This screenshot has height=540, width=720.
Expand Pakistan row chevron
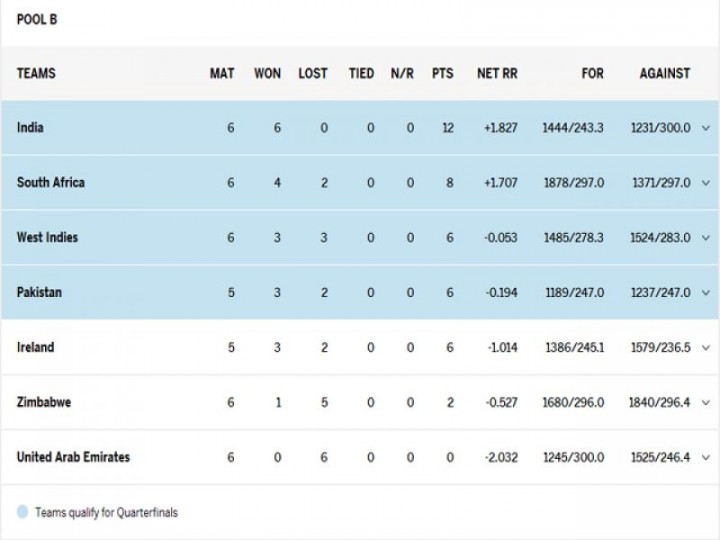[706, 292]
